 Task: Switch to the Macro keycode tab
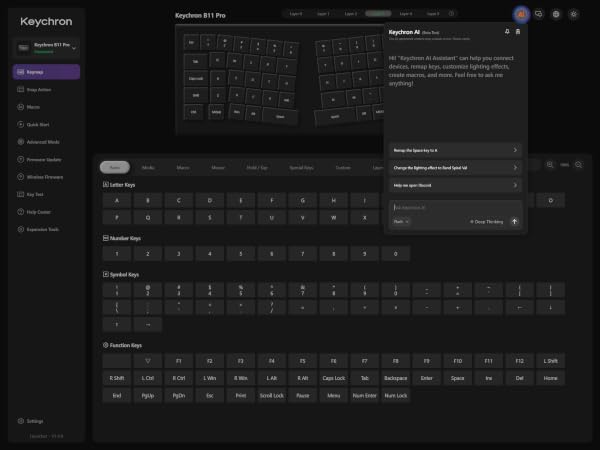(x=183, y=167)
